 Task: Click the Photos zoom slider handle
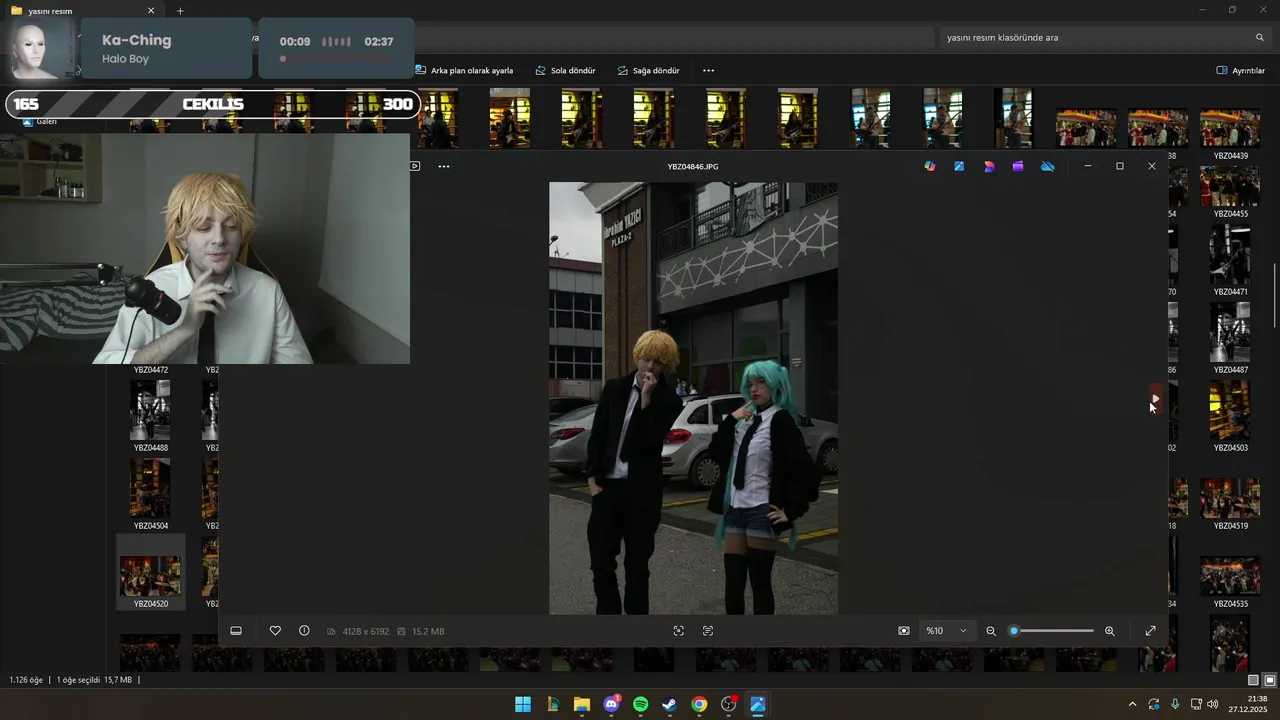pyautogui.click(x=1014, y=631)
